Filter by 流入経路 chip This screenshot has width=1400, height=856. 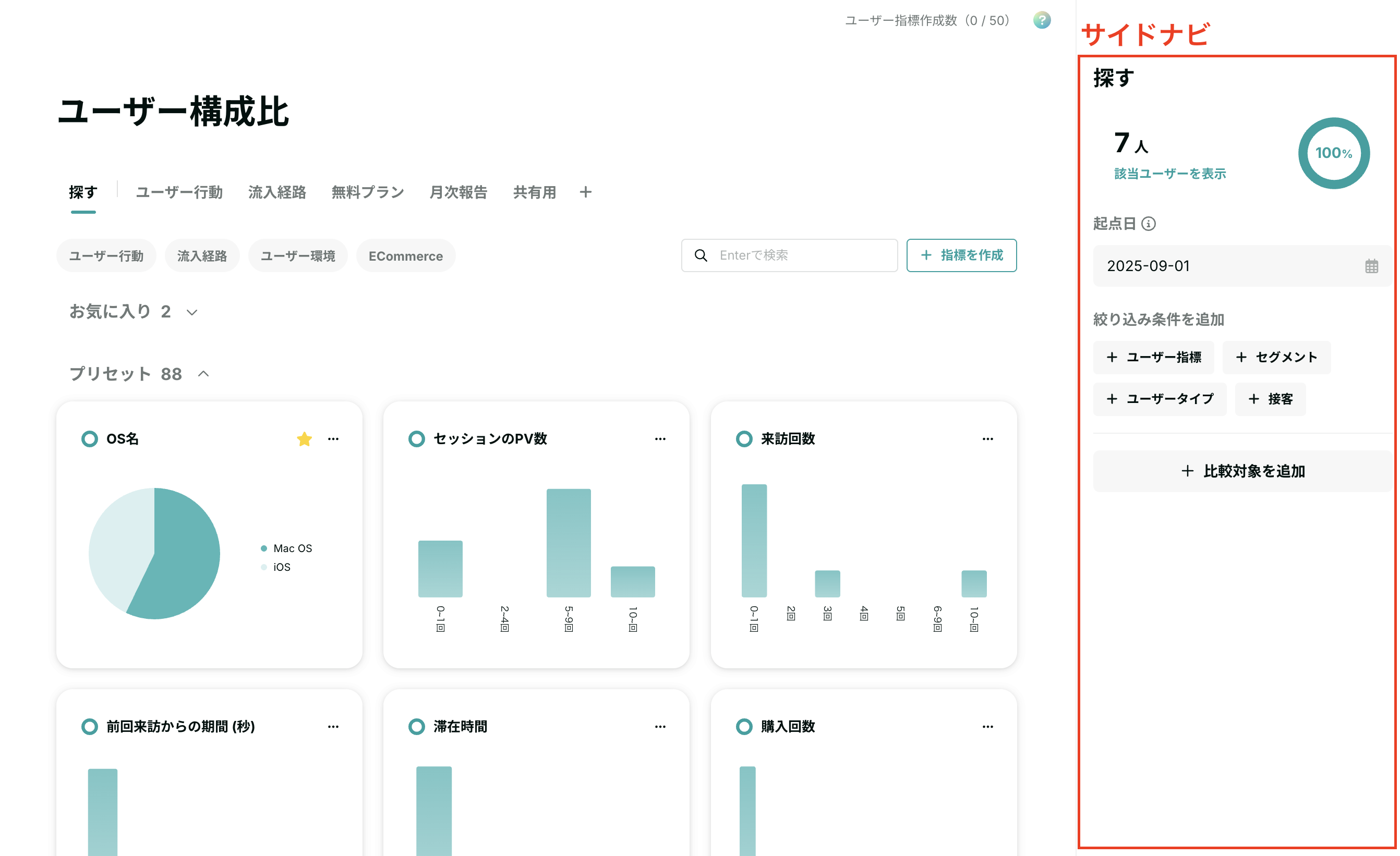point(202,255)
